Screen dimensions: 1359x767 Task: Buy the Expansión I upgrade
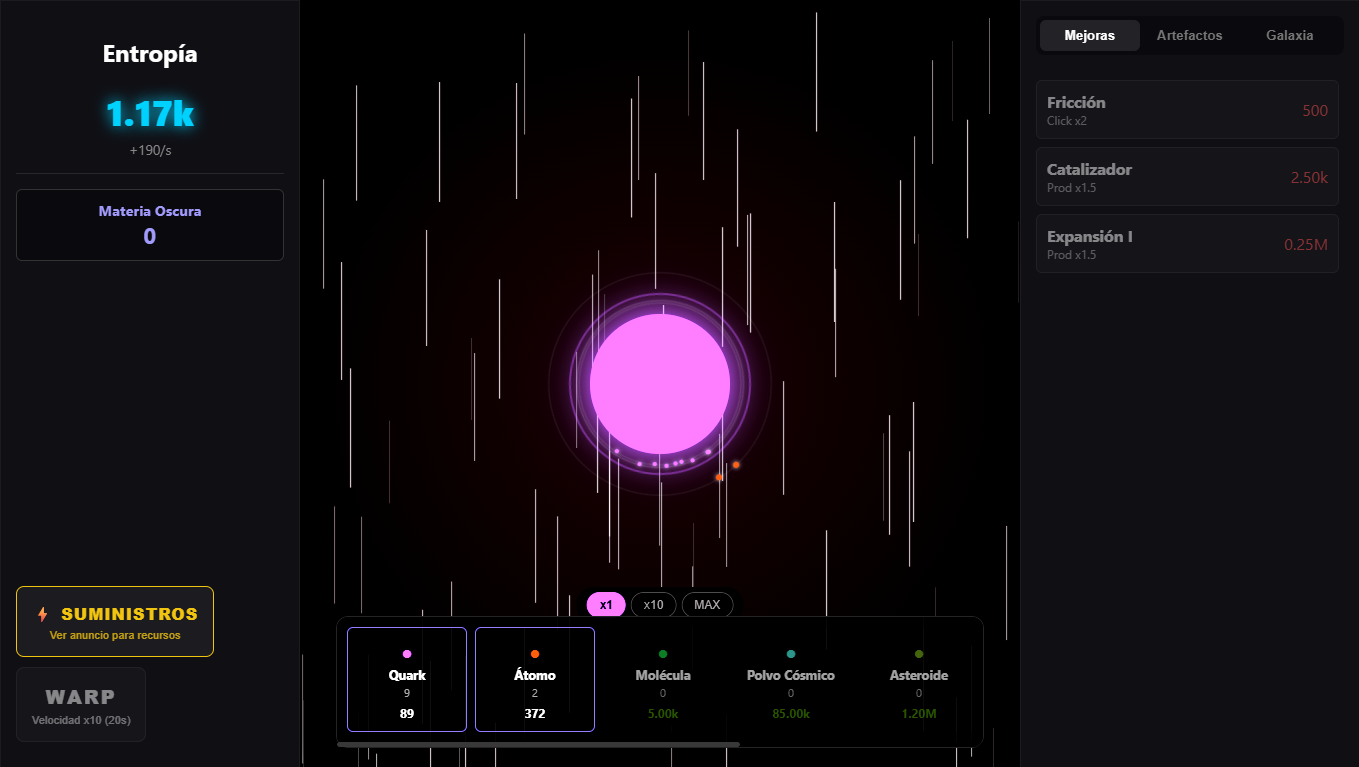[1187, 243]
